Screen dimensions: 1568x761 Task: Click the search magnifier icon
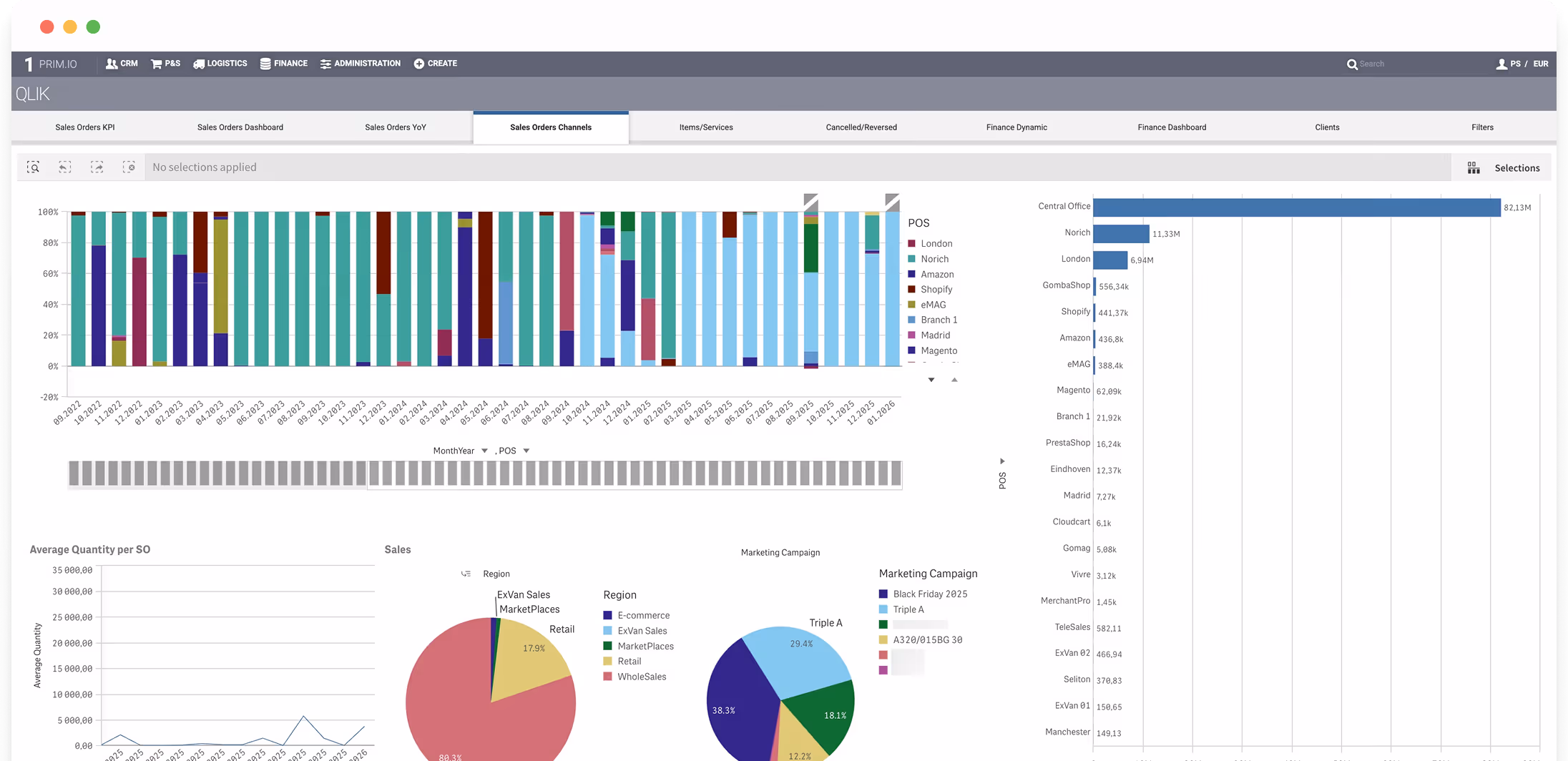point(1351,64)
